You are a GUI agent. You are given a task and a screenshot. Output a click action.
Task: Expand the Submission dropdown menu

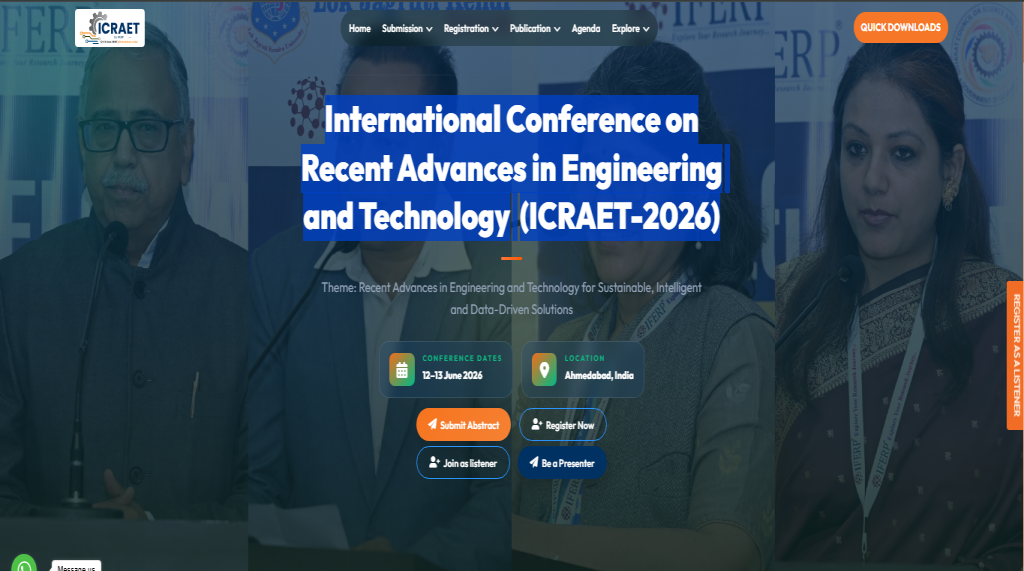coord(407,28)
